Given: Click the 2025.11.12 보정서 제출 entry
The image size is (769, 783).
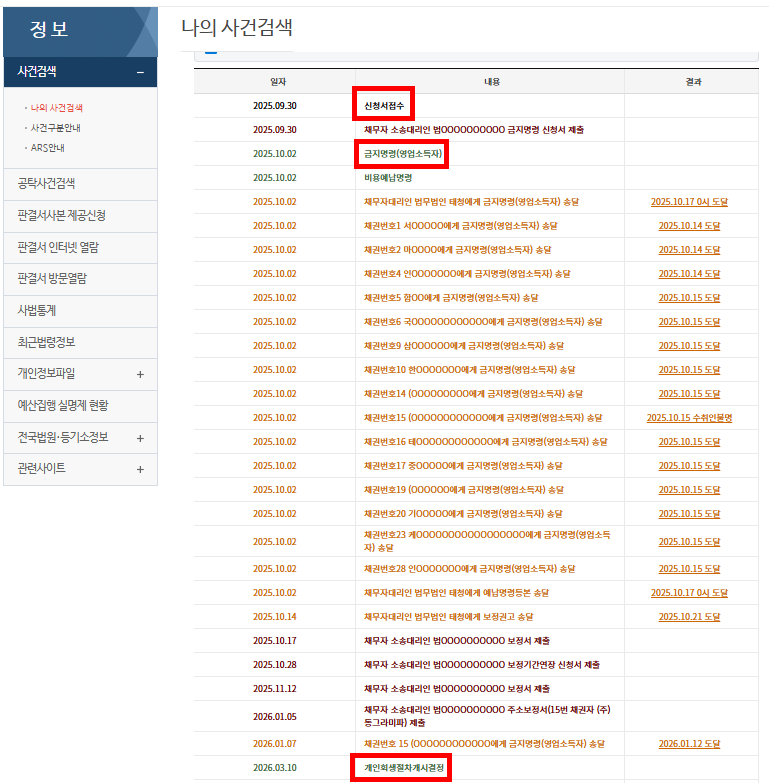Looking at the screenshot, I should tap(456, 689).
